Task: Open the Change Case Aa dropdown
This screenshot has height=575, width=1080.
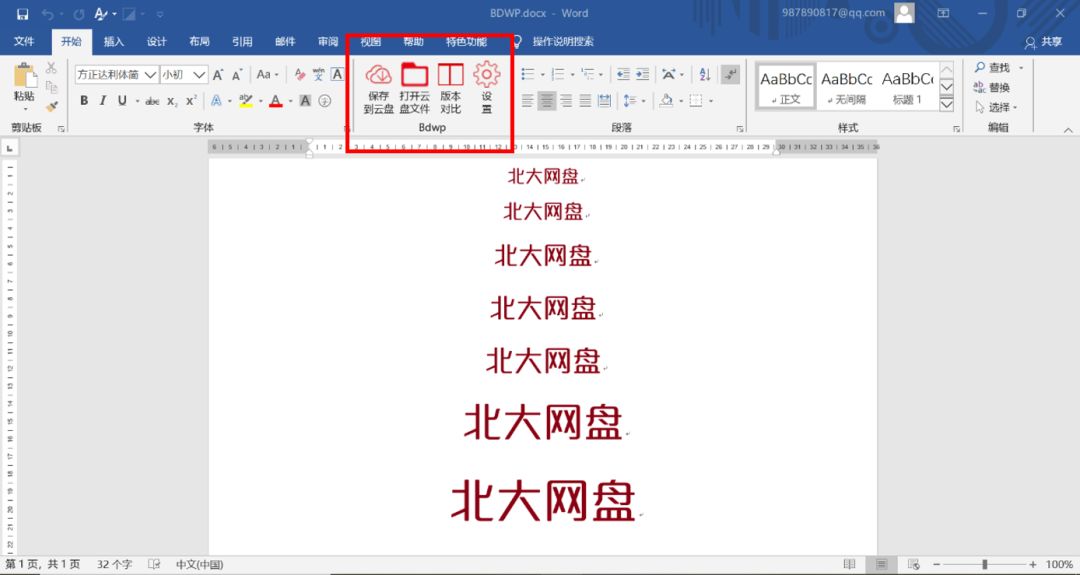Action: point(267,74)
